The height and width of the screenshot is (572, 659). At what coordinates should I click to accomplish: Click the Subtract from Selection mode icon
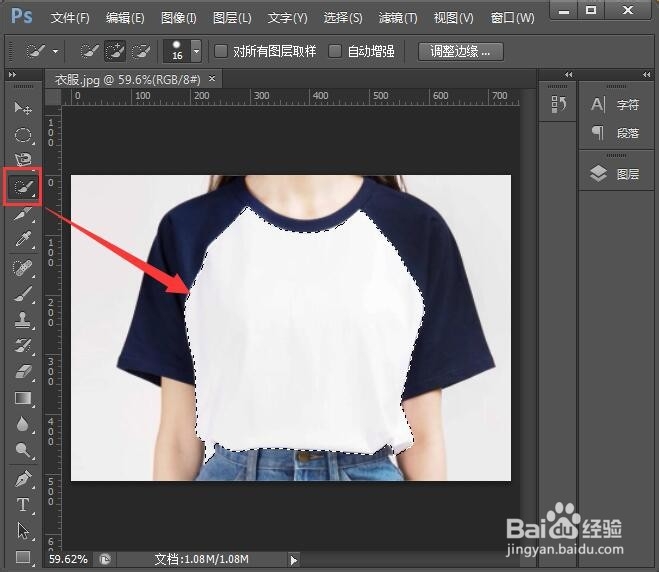pyautogui.click(x=141, y=51)
